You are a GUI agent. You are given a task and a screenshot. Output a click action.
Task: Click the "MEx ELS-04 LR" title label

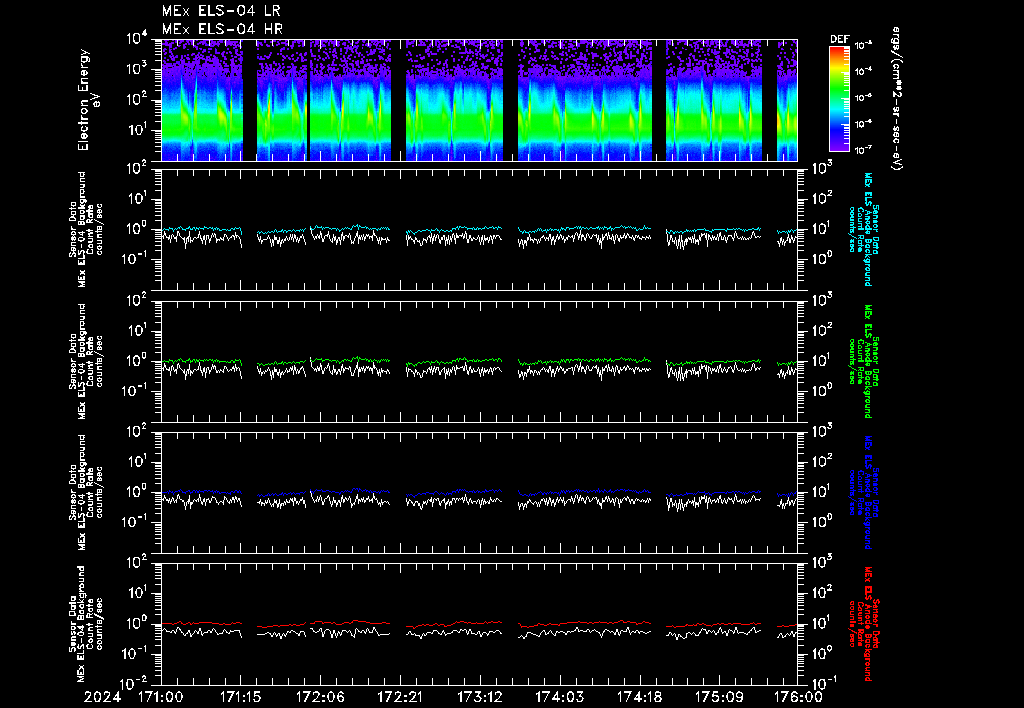pos(222,10)
